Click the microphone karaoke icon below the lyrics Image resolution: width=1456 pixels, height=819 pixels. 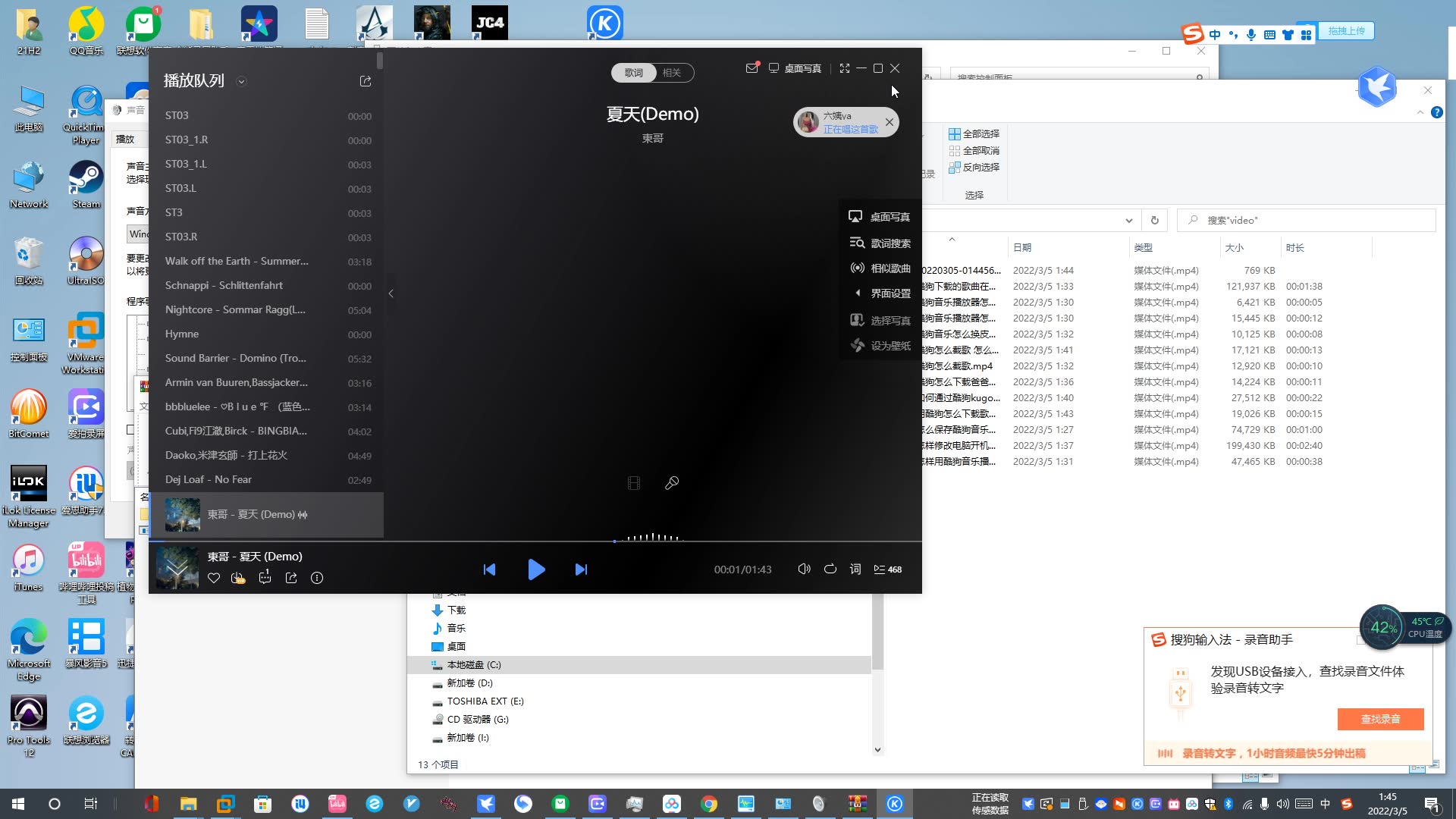point(672,483)
